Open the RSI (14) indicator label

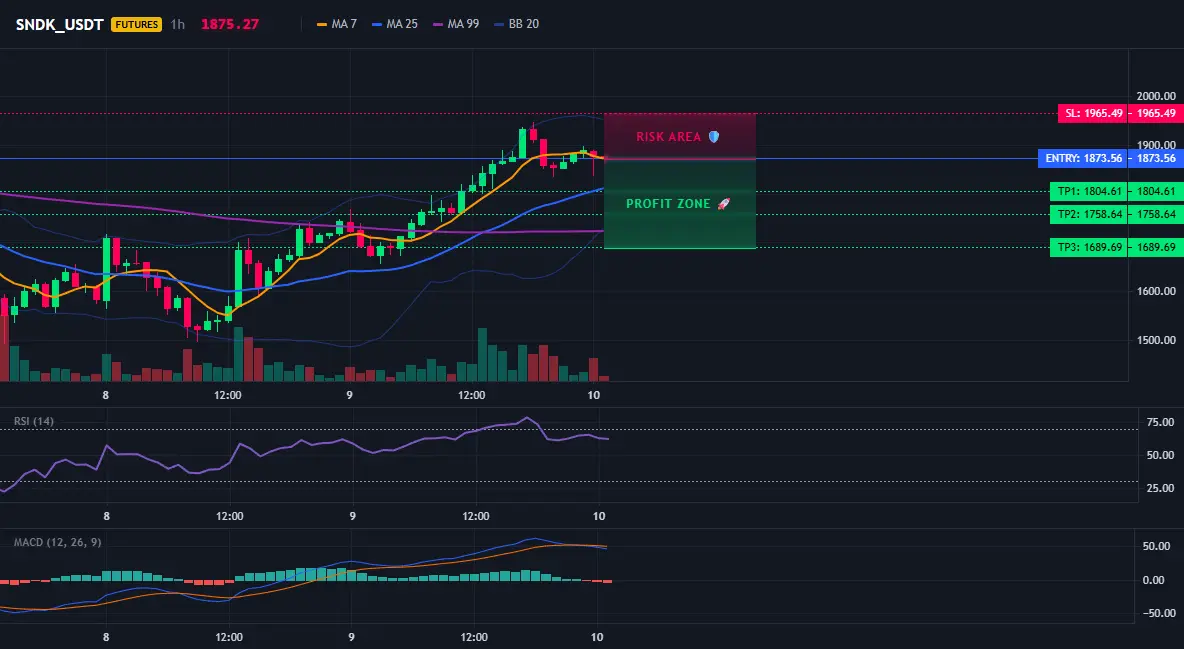pyautogui.click(x=33, y=421)
